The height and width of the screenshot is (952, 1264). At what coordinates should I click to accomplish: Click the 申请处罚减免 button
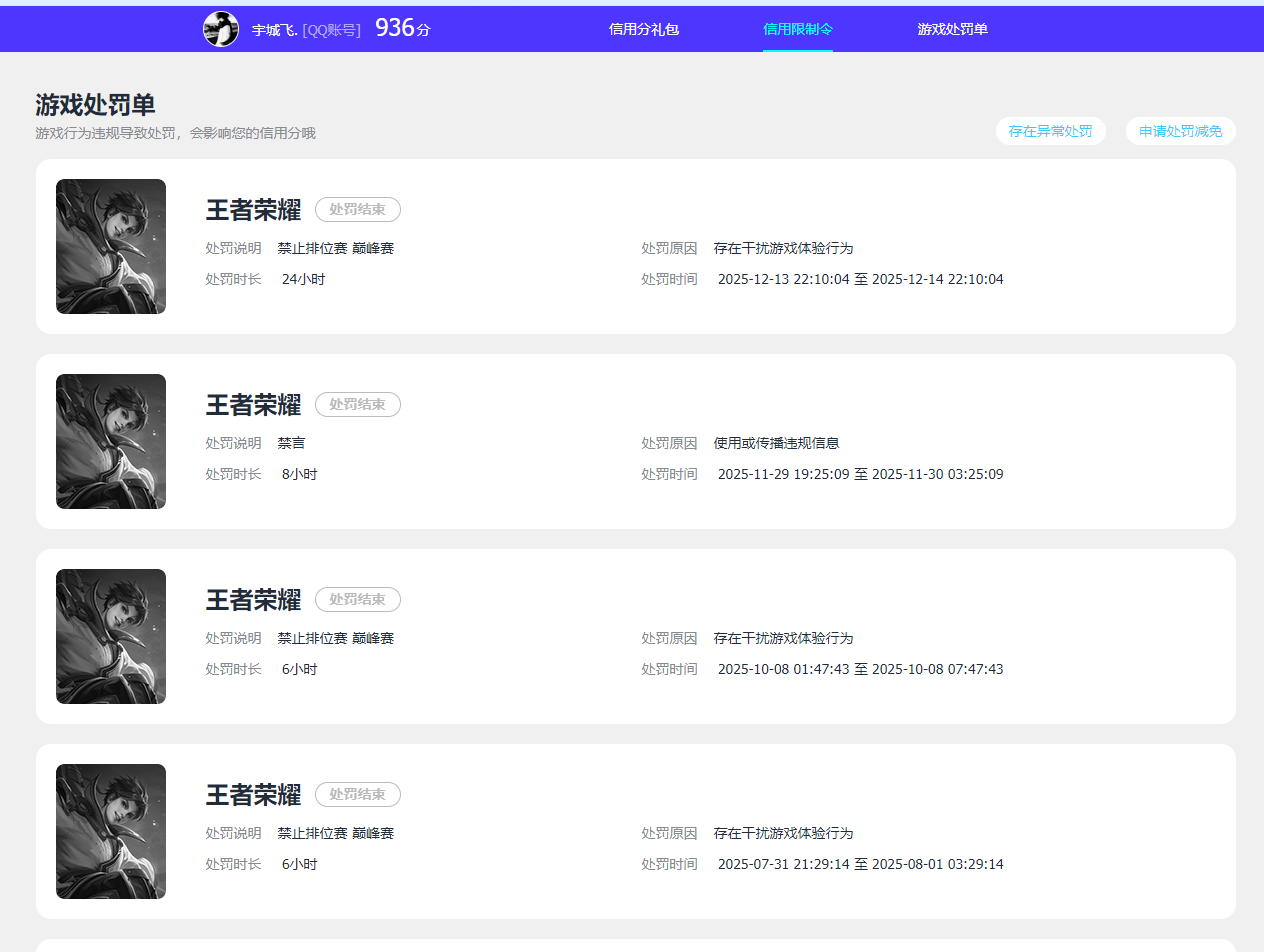pyautogui.click(x=1180, y=131)
